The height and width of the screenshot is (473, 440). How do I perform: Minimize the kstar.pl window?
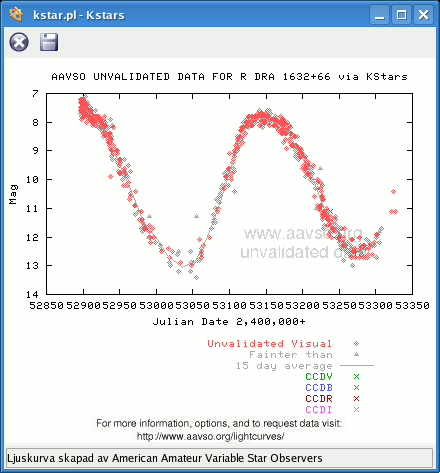(379, 15)
